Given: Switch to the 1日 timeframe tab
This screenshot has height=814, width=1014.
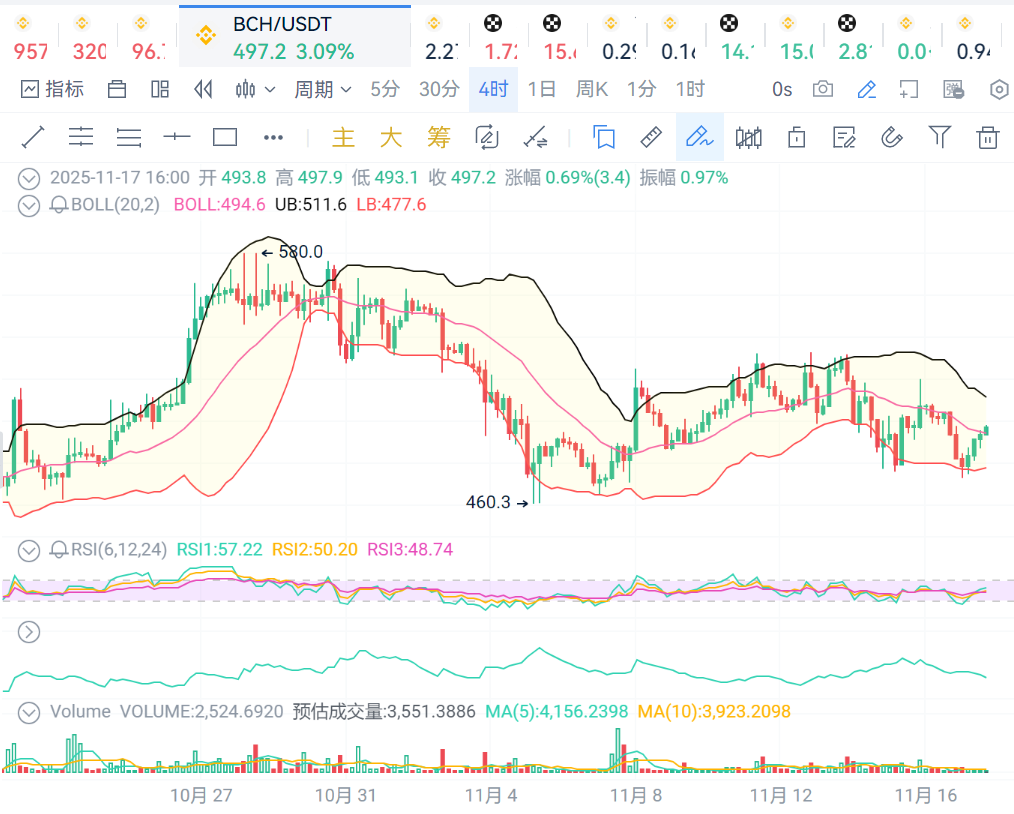Looking at the screenshot, I should click(541, 89).
